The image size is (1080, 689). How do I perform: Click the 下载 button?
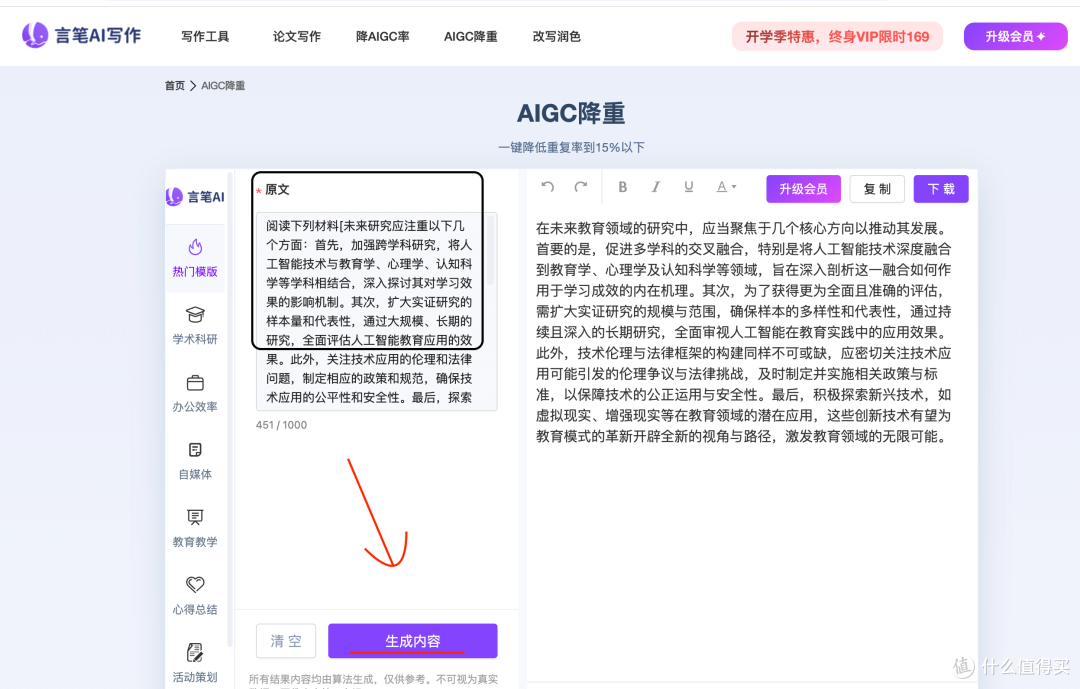point(941,189)
